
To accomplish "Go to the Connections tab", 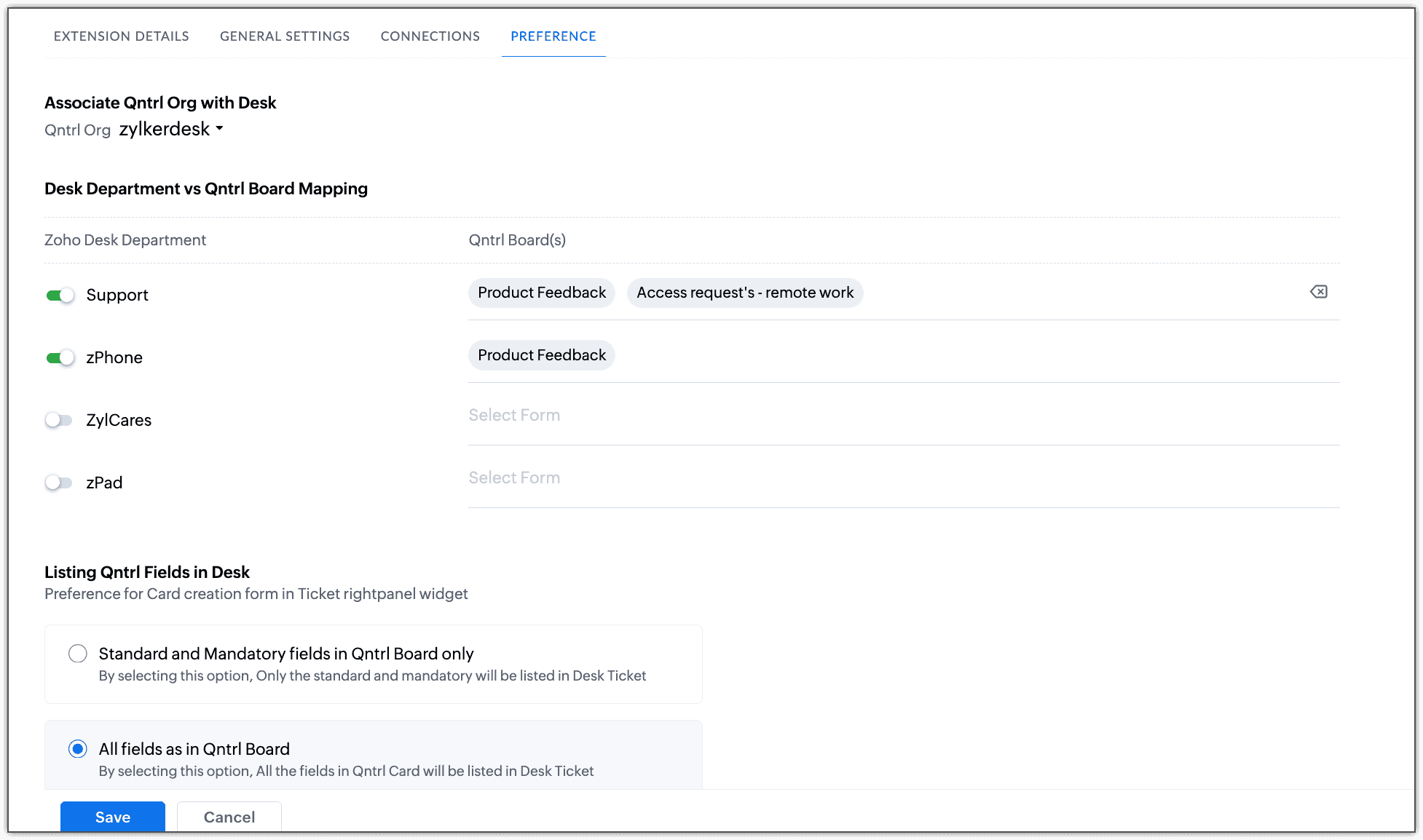I will [430, 36].
